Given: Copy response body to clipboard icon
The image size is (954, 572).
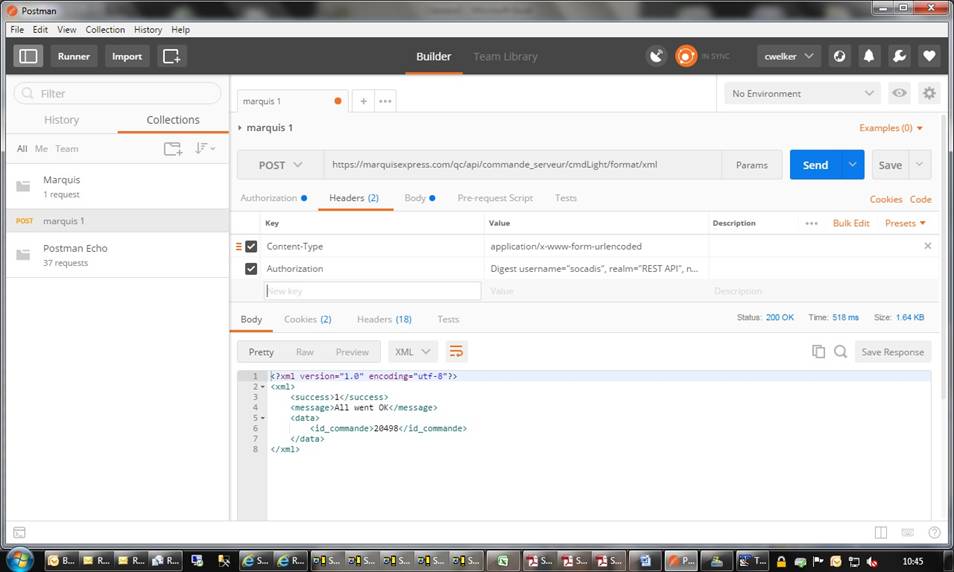Looking at the screenshot, I should [818, 352].
